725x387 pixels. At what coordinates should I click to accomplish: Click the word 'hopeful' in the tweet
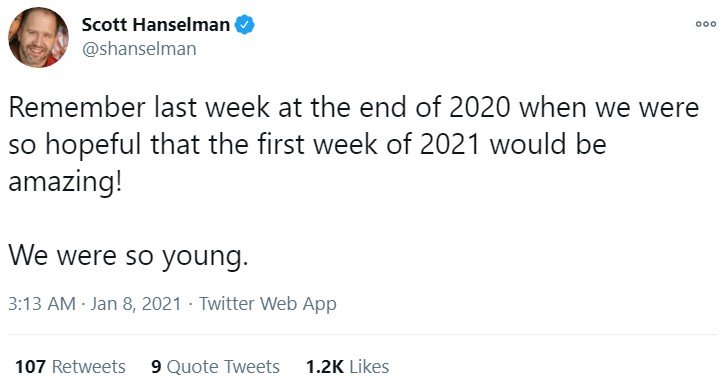(x=92, y=146)
